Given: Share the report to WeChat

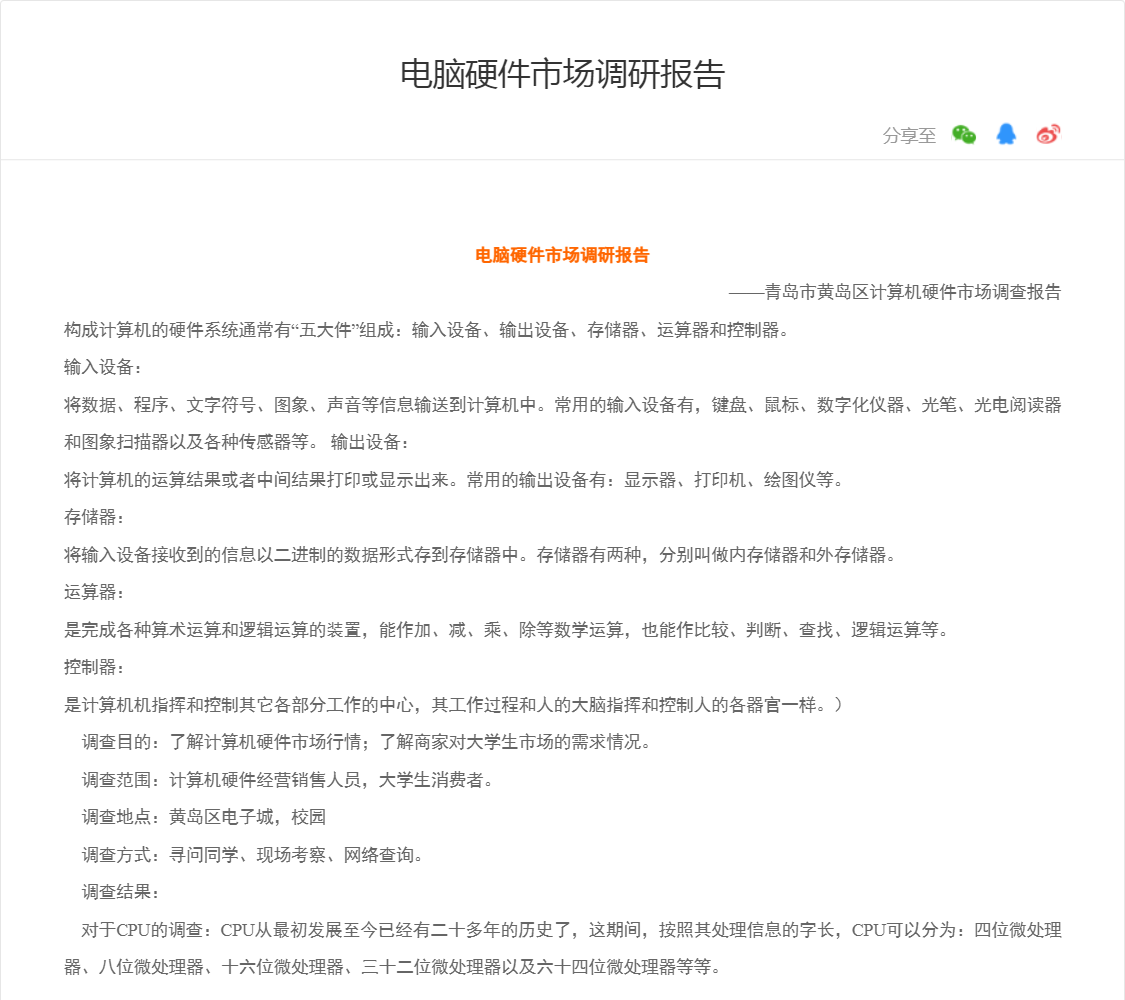Looking at the screenshot, I should click(964, 135).
